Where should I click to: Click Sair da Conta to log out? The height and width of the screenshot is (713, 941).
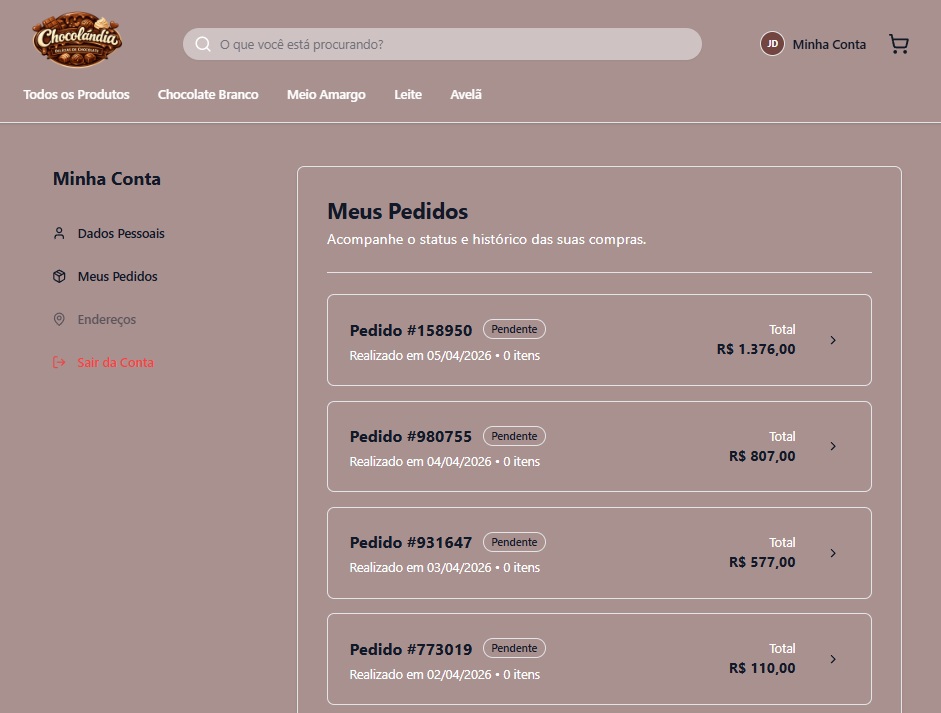click(115, 362)
